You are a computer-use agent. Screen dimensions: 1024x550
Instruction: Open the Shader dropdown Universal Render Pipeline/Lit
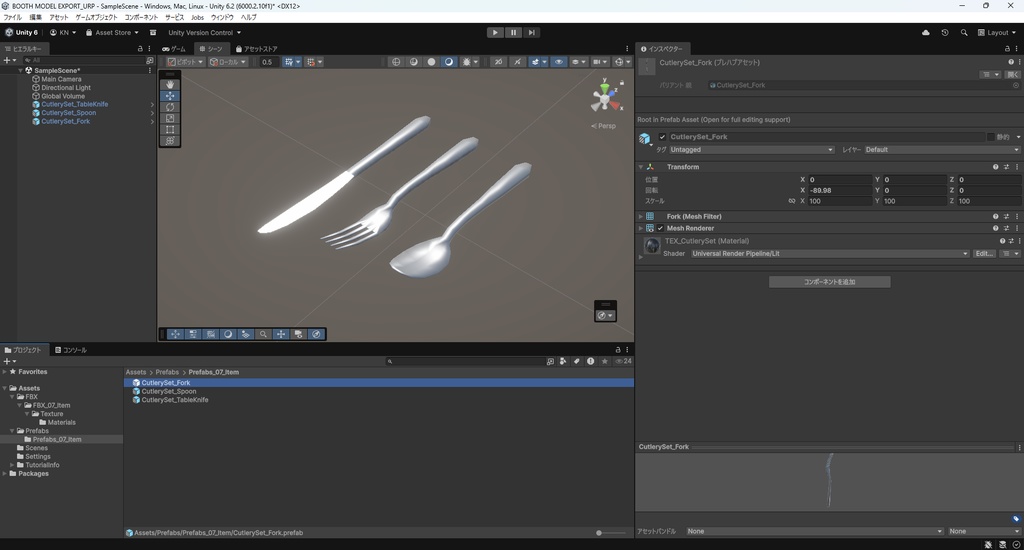point(829,253)
